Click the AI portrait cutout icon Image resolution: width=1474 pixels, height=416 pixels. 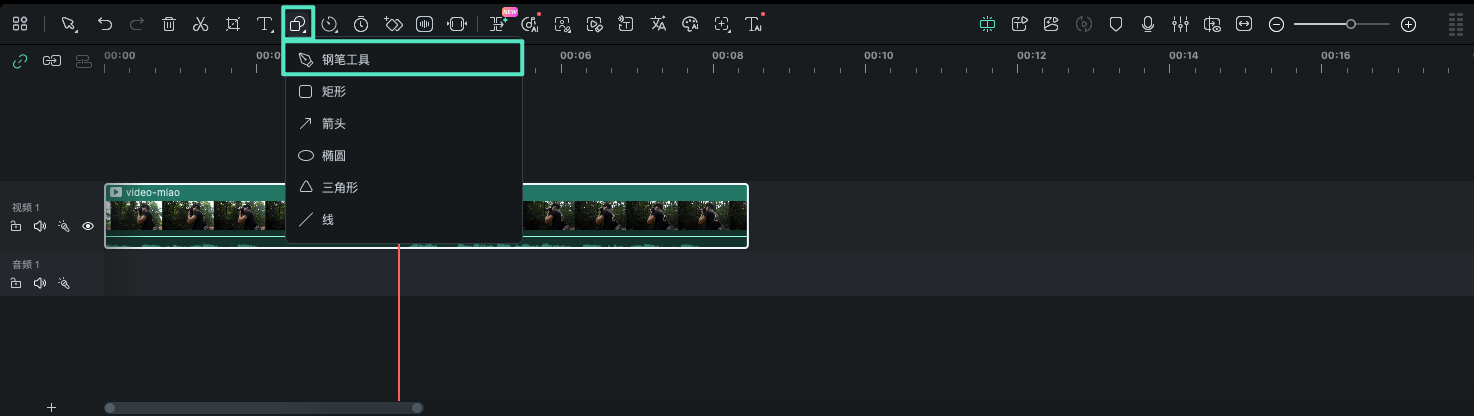point(562,24)
